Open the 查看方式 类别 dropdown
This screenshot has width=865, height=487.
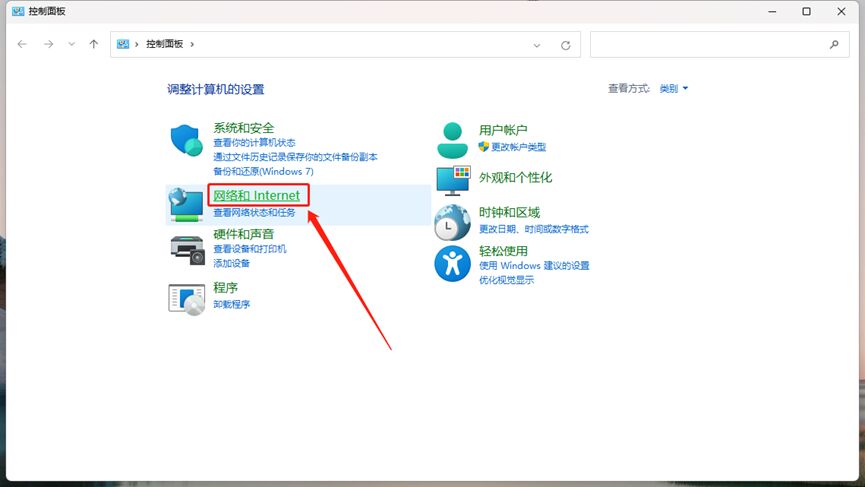[673, 89]
